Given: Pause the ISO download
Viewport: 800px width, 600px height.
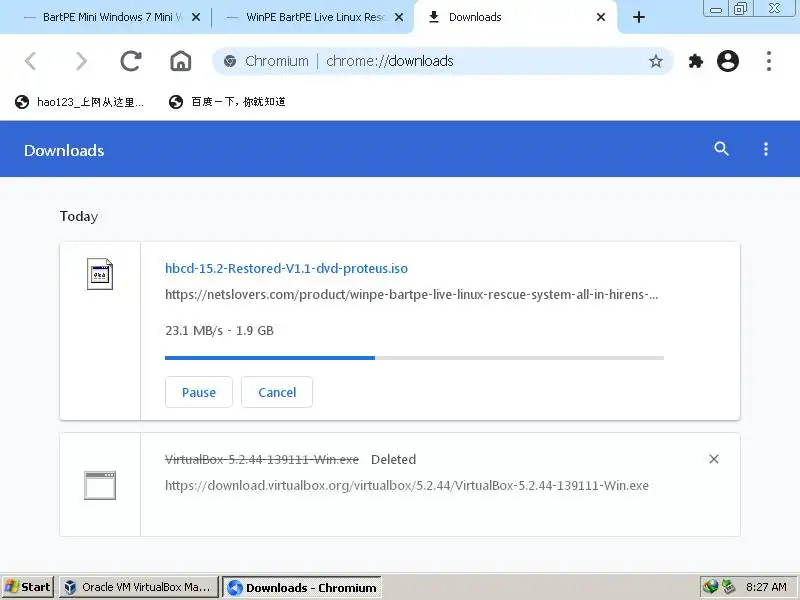Looking at the screenshot, I should [x=199, y=392].
